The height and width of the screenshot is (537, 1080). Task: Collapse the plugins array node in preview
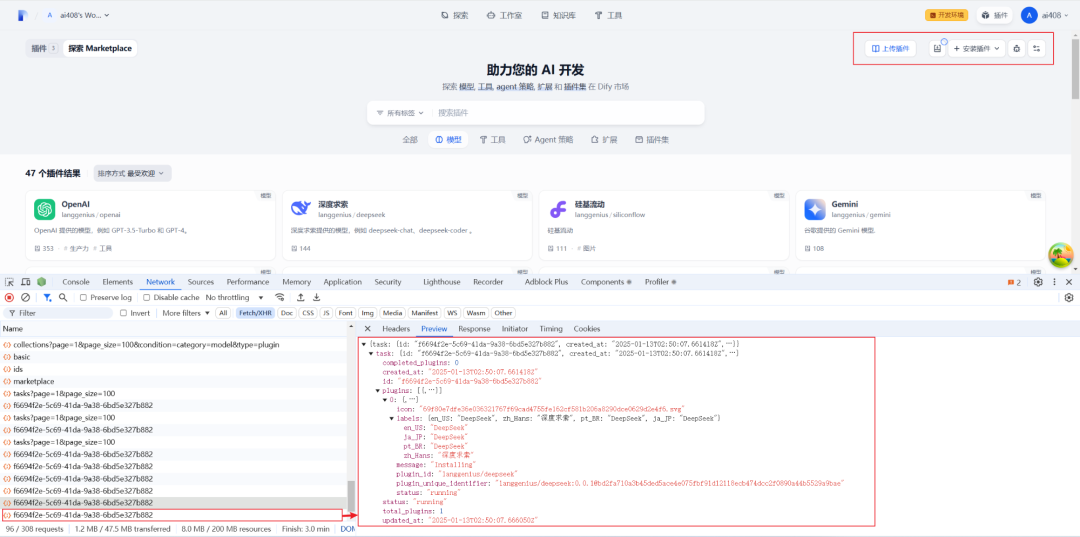pos(378,390)
